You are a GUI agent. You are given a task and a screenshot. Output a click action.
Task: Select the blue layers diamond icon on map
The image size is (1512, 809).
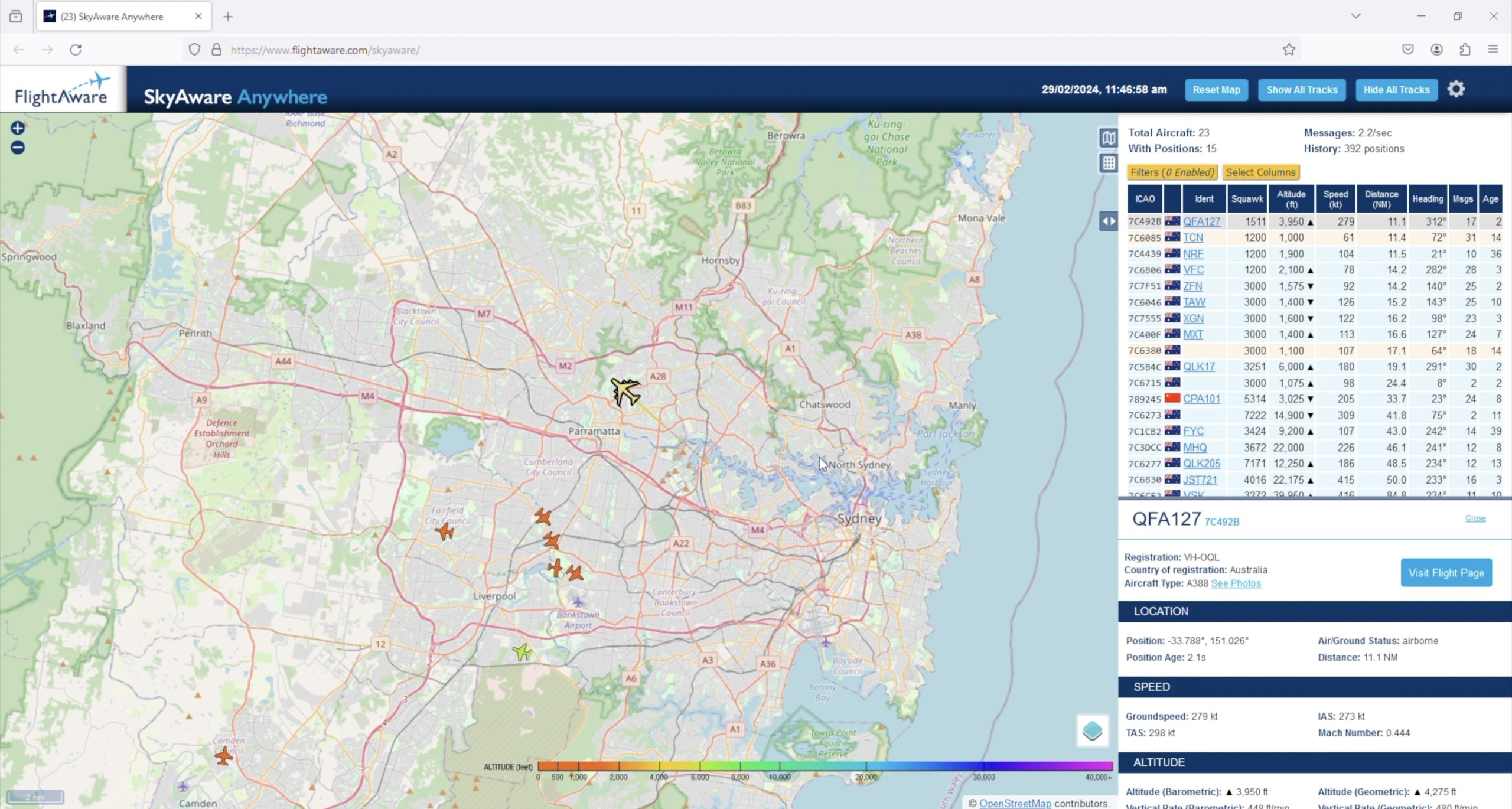point(1094,730)
